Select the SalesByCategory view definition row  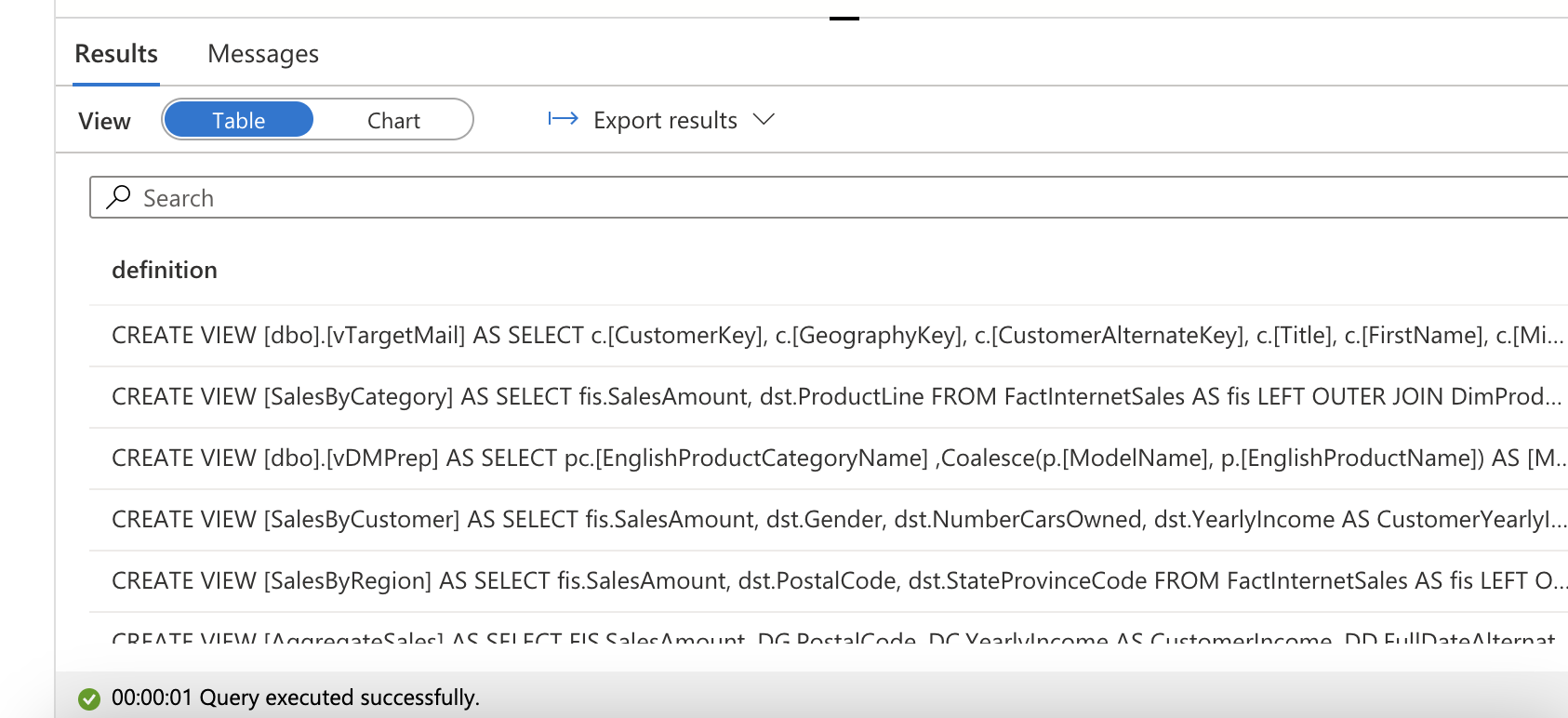(837, 397)
